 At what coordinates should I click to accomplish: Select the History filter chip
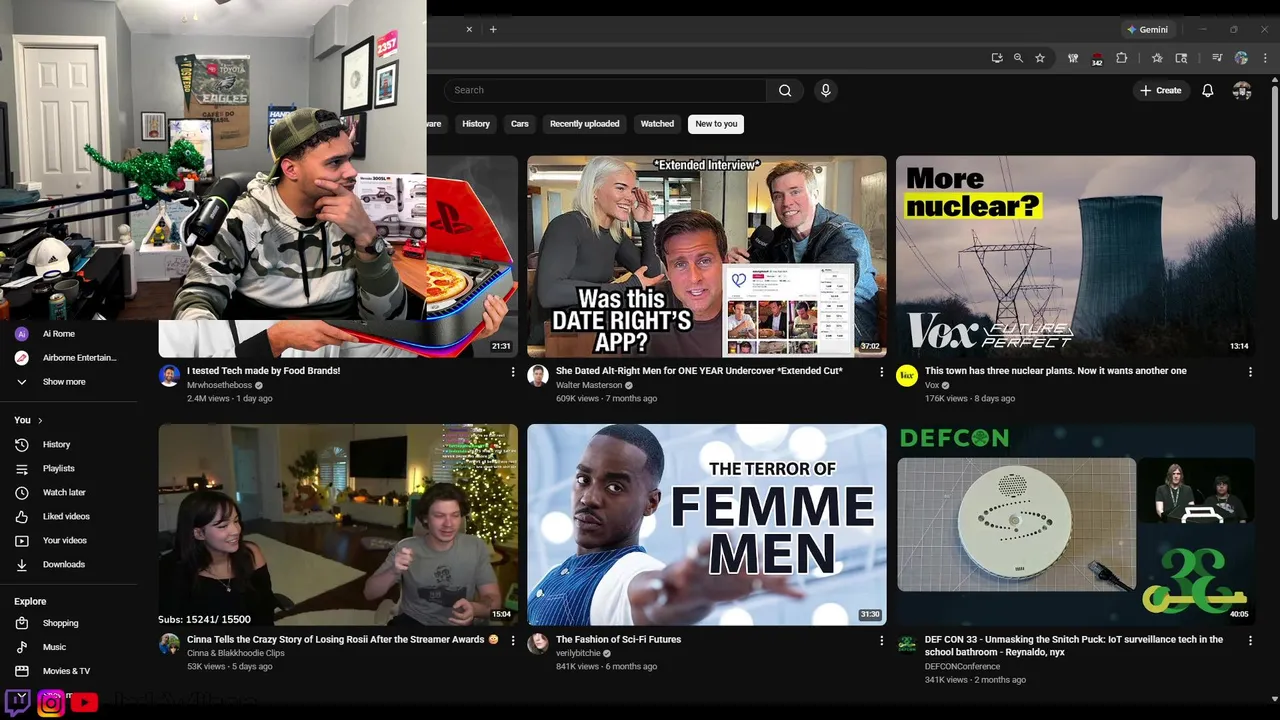point(476,124)
